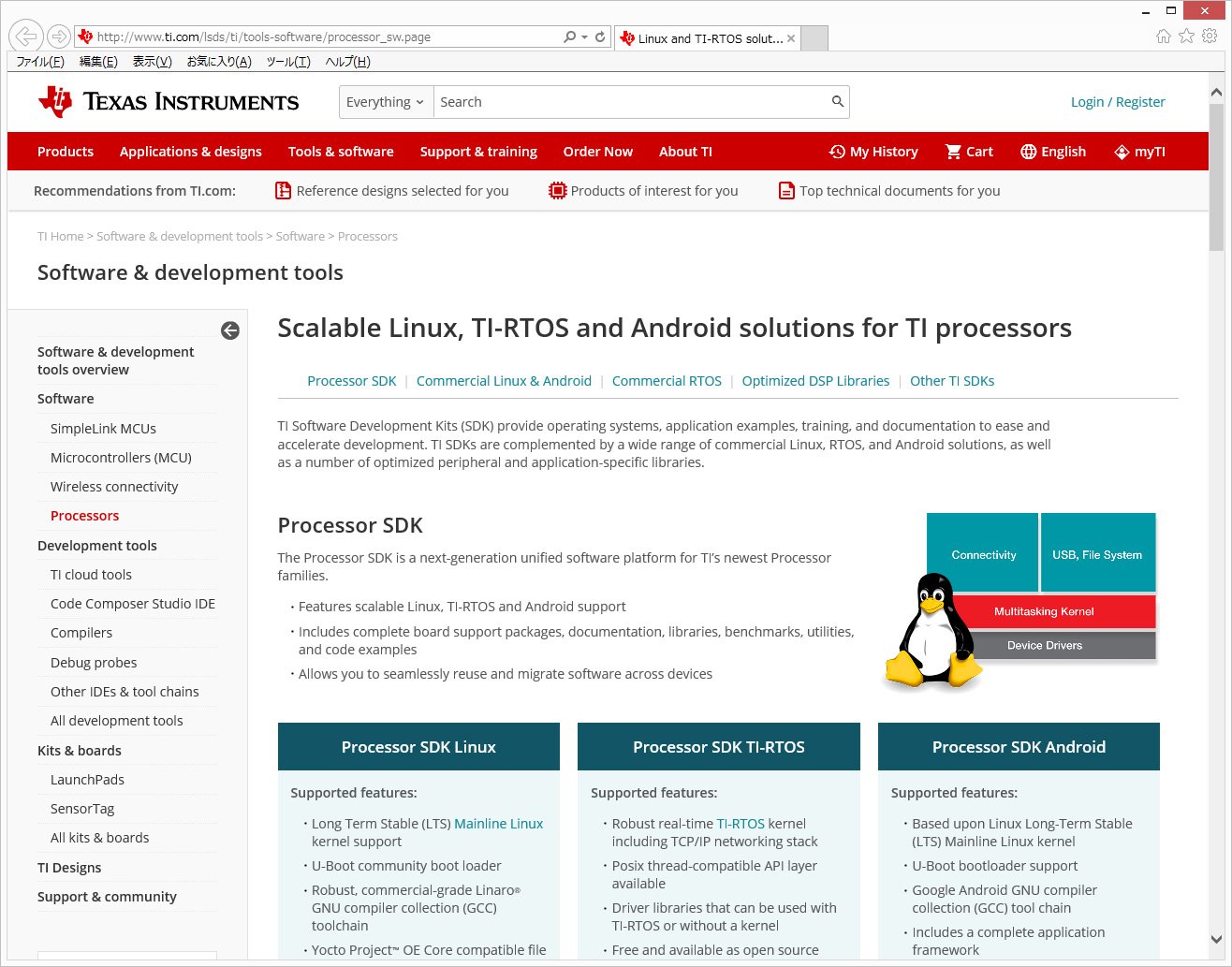Image resolution: width=1232 pixels, height=967 pixels.
Task: Collapse the sidebar with the arrow circle icon
Action: click(230, 330)
